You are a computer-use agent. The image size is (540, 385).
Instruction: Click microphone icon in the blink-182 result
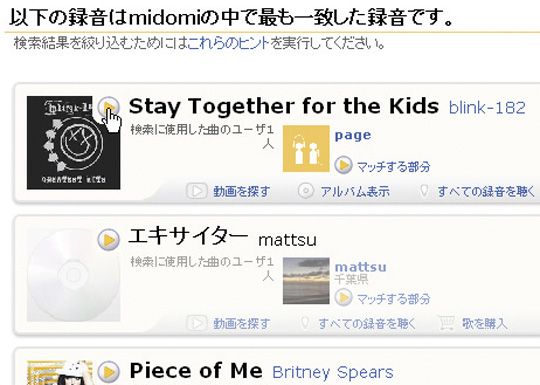coord(425,191)
